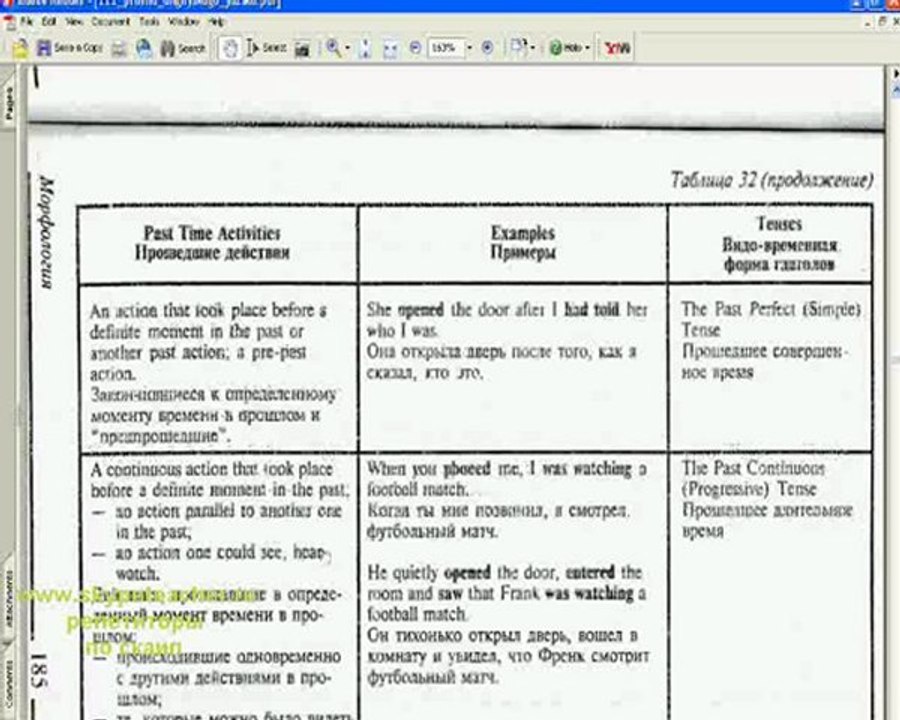This screenshot has width=900, height=720.
Task: Open the Comments navigation tab
Action: 8,686
